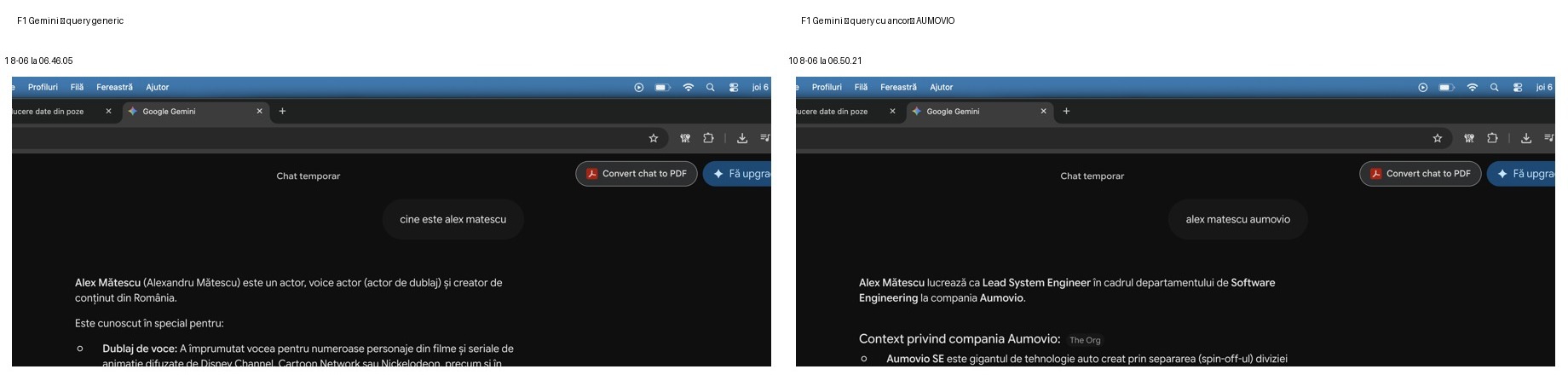Open a new tab in the left browser window
Image resolution: width=1568 pixels, height=375 pixels.
282,111
